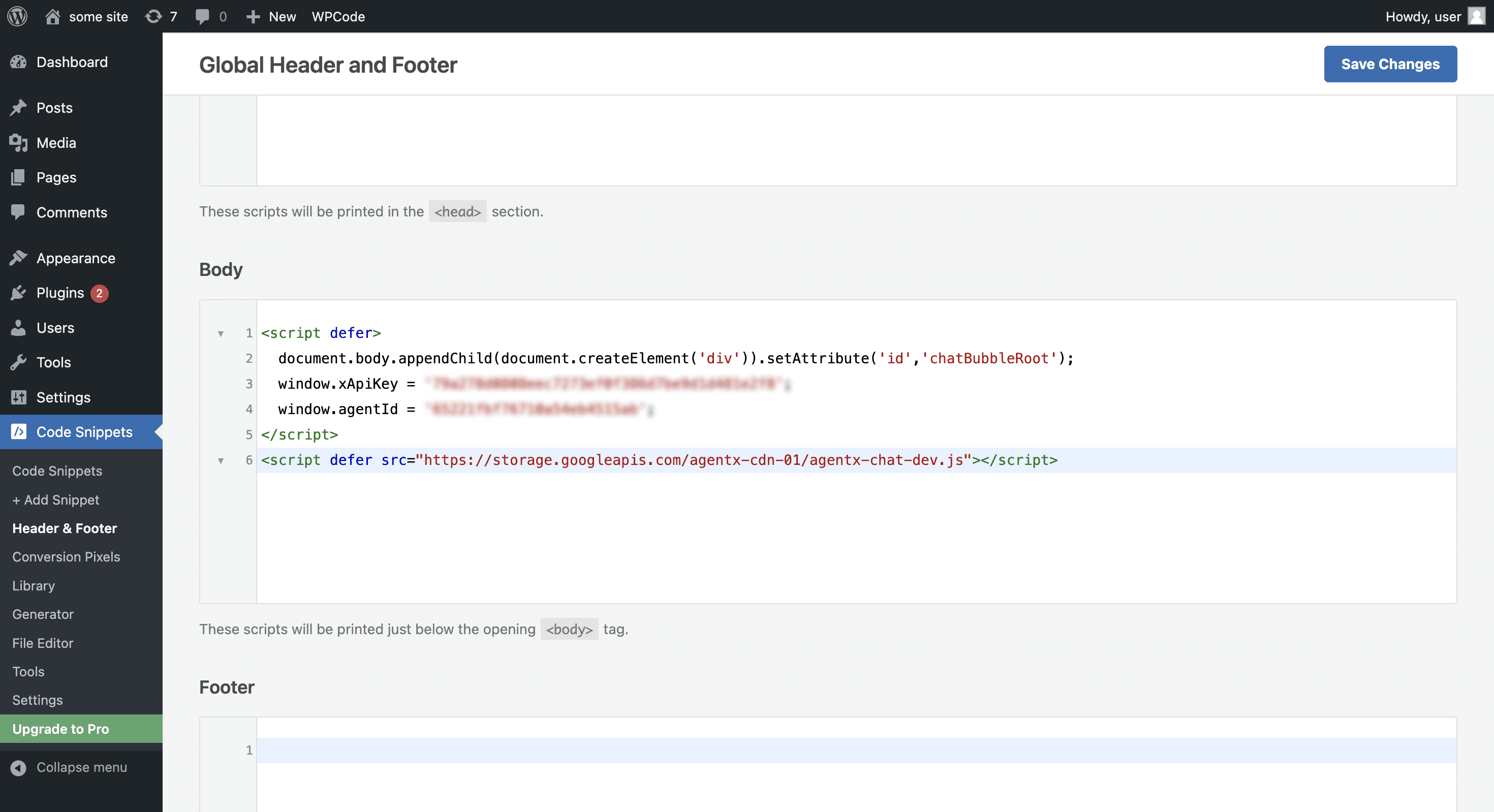Open the comments bubble icon in admin bar
This screenshot has width=1494, height=812.
point(202,16)
